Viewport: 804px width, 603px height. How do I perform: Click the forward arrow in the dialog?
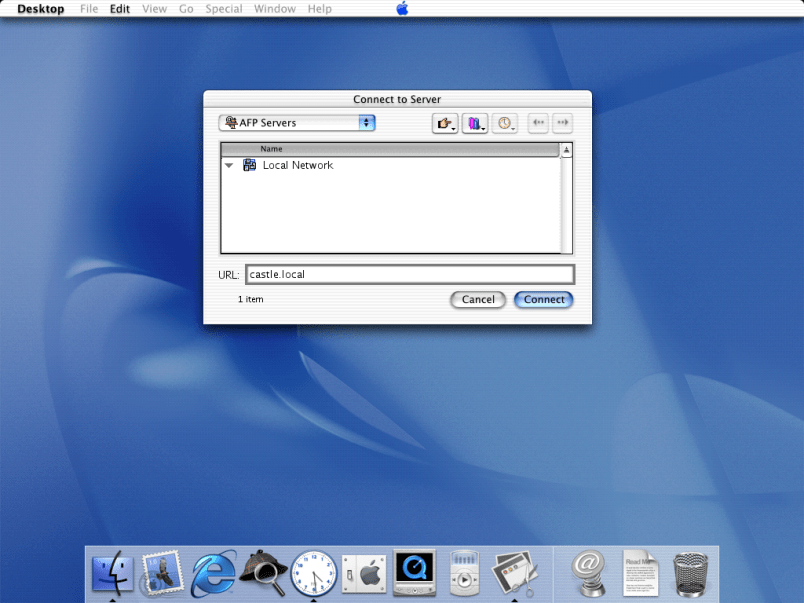pyautogui.click(x=562, y=123)
